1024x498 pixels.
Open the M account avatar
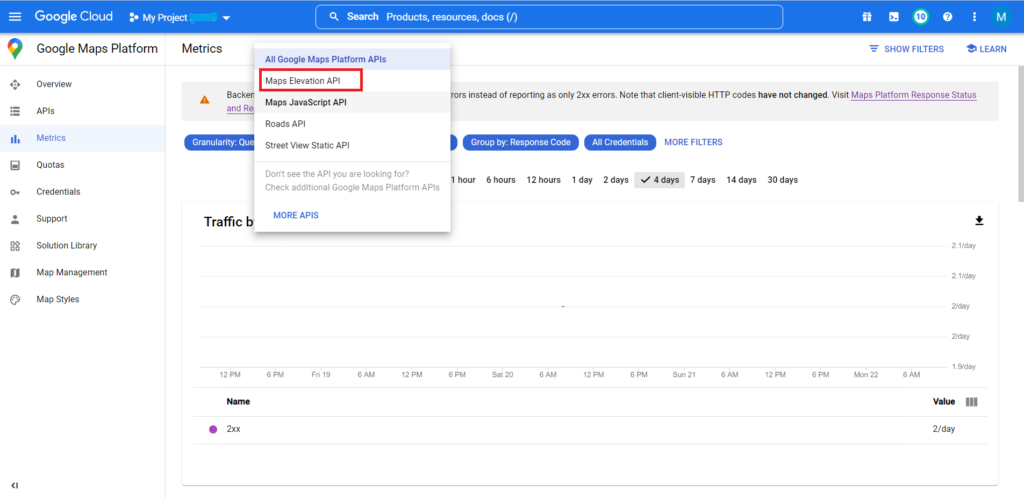(x=1000, y=17)
